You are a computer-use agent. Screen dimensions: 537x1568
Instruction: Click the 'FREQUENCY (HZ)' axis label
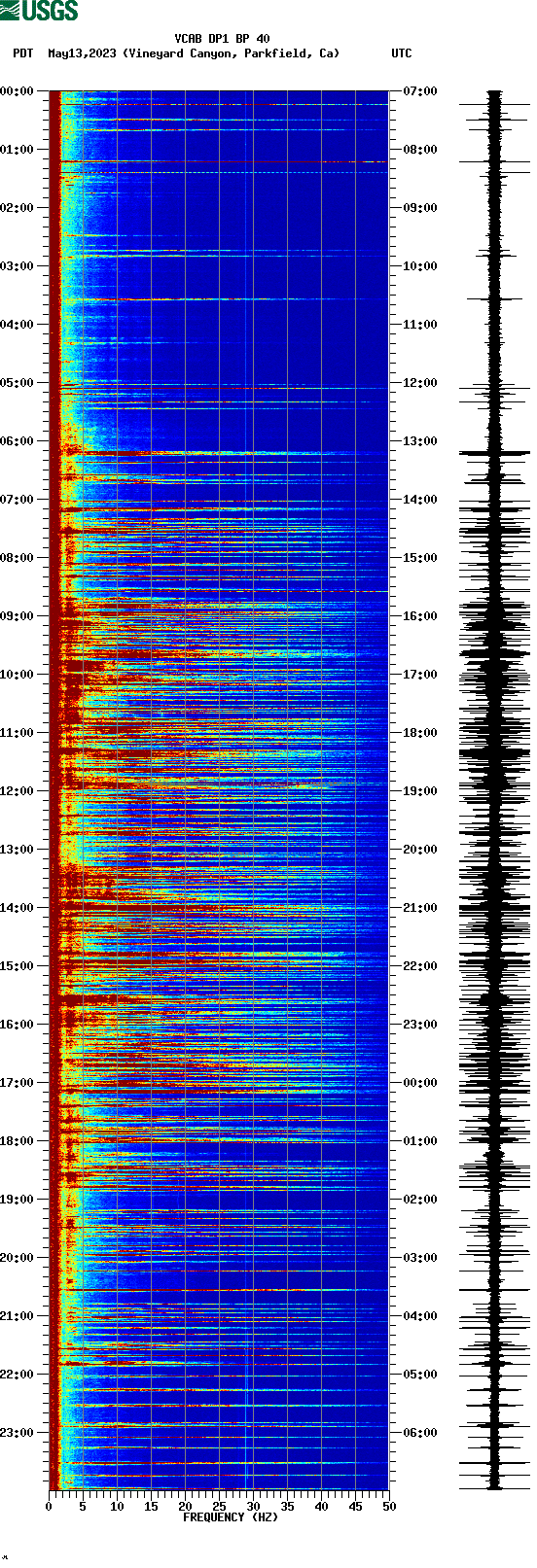point(231,1517)
